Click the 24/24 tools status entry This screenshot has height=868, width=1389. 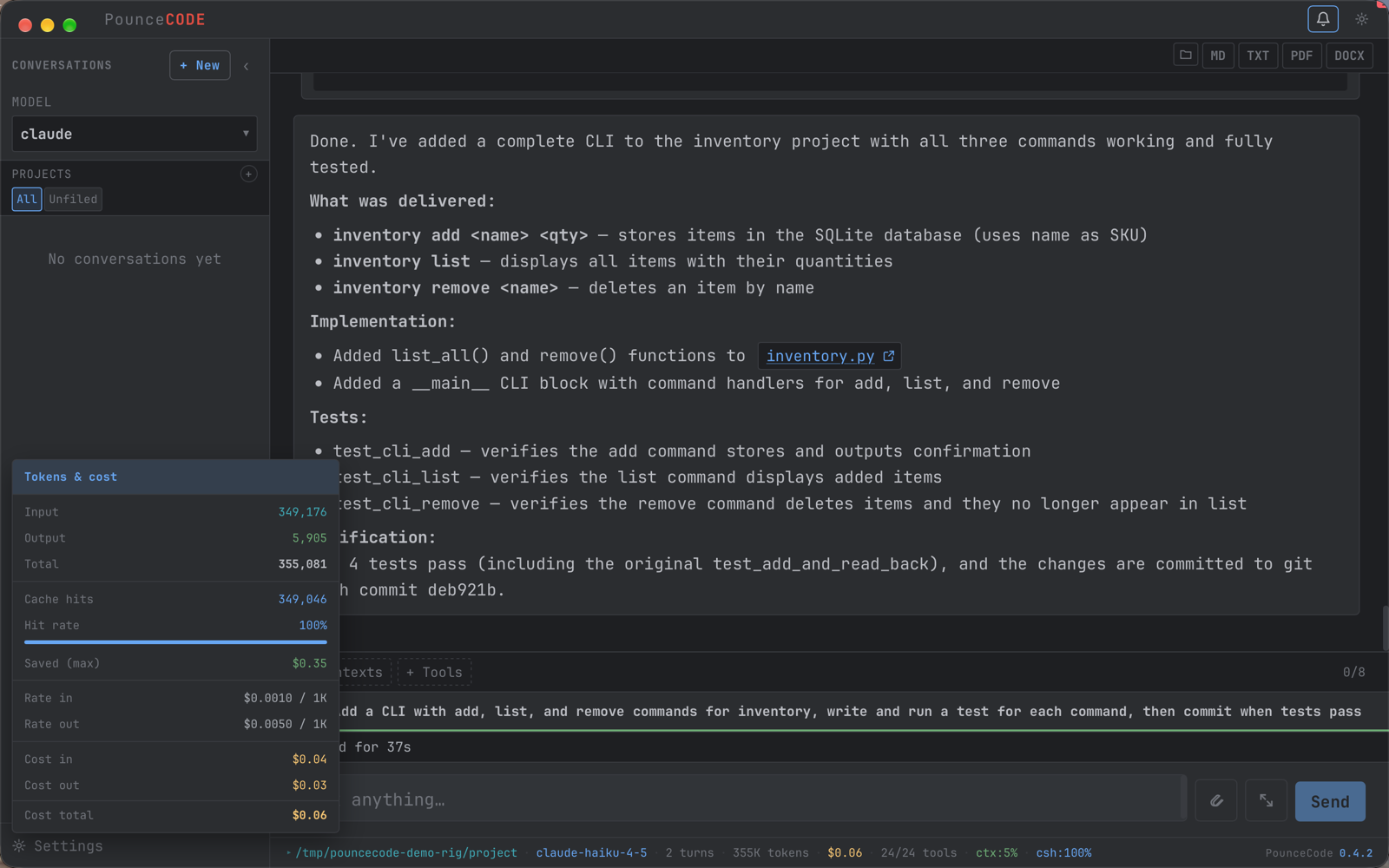[x=918, y=853]
